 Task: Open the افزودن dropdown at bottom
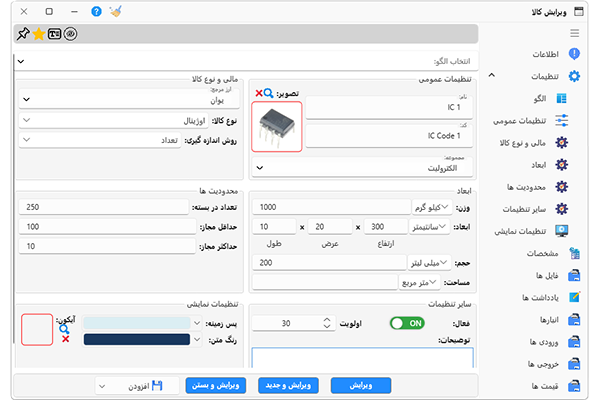tap(137, 386)
